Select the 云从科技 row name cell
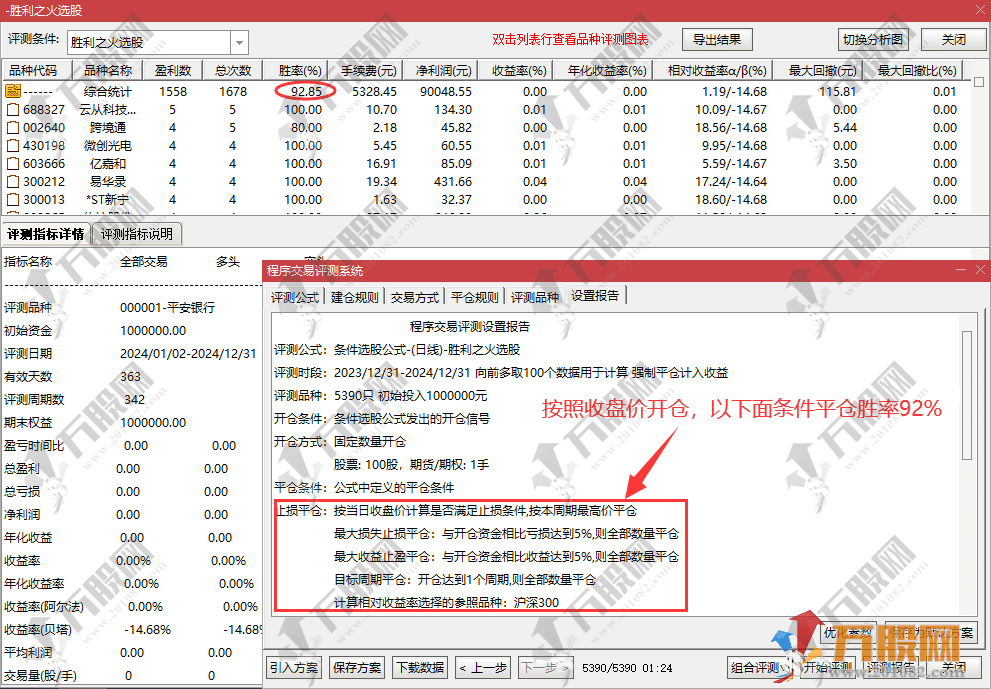 click(x=107, y=109)
